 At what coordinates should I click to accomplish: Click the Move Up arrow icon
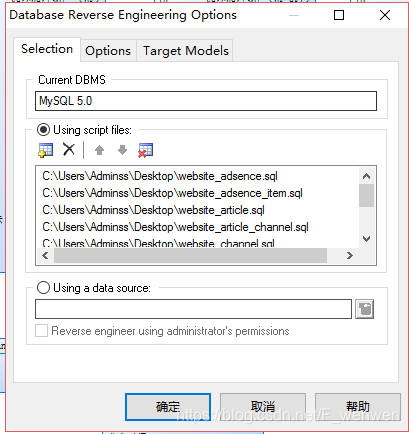tap(99, 150)
